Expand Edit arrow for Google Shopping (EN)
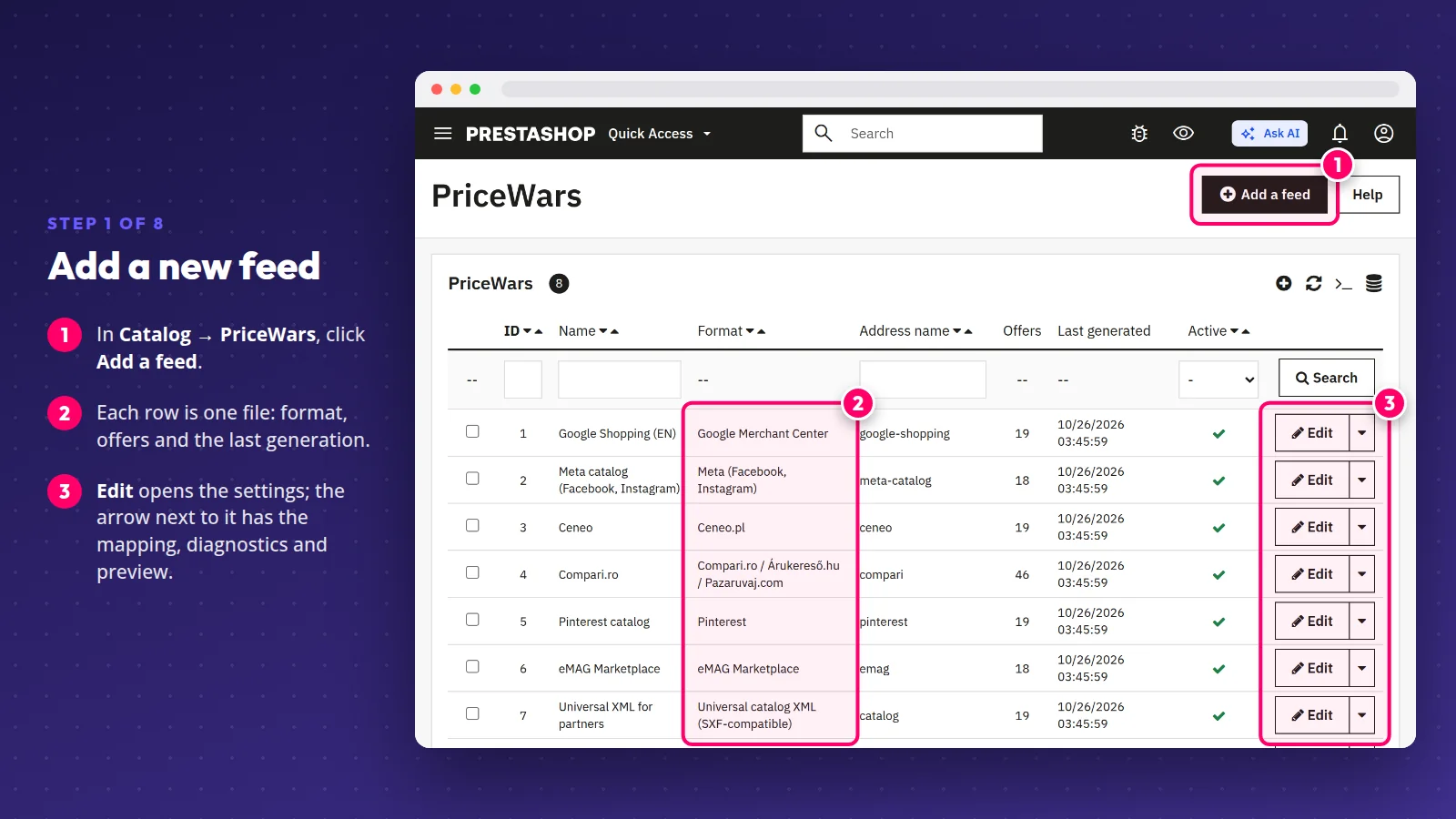 [1361, 433]
